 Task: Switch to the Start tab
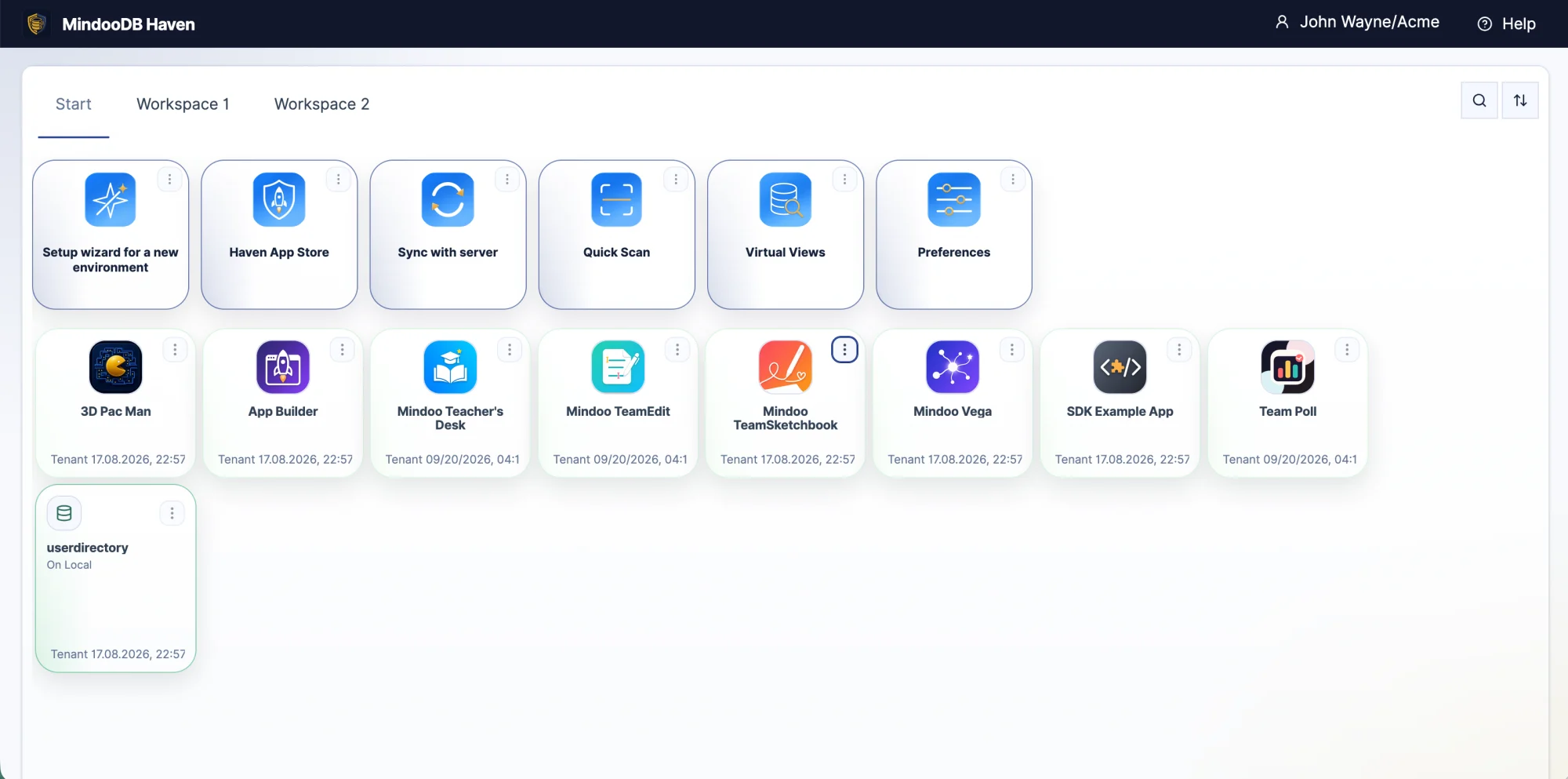(74, 104)
